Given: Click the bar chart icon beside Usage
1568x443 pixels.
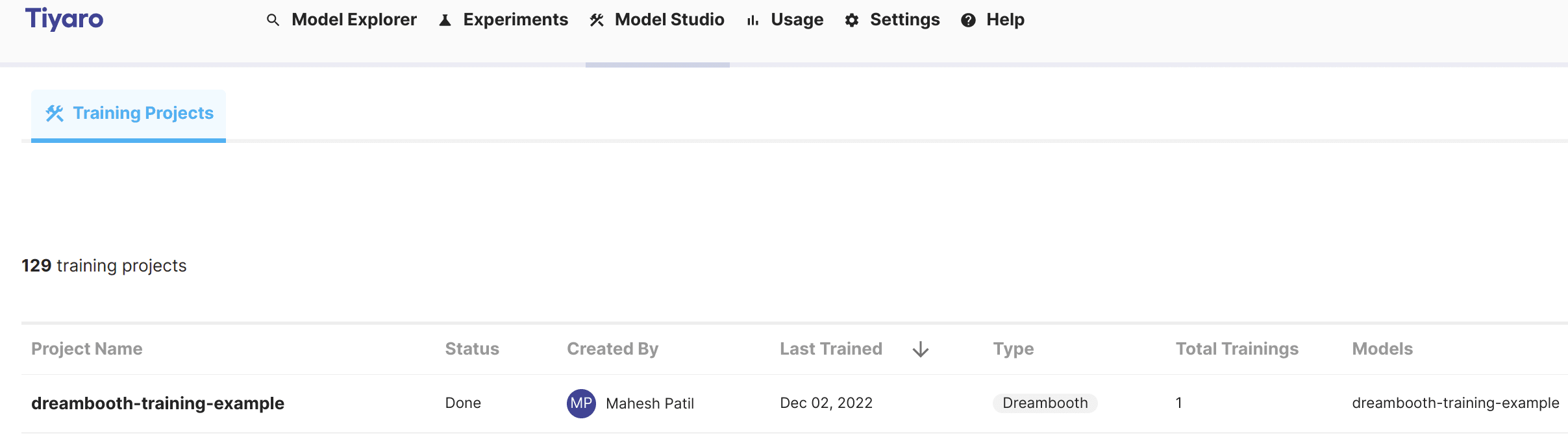Looking at the screenshot, I should [753, 21].
